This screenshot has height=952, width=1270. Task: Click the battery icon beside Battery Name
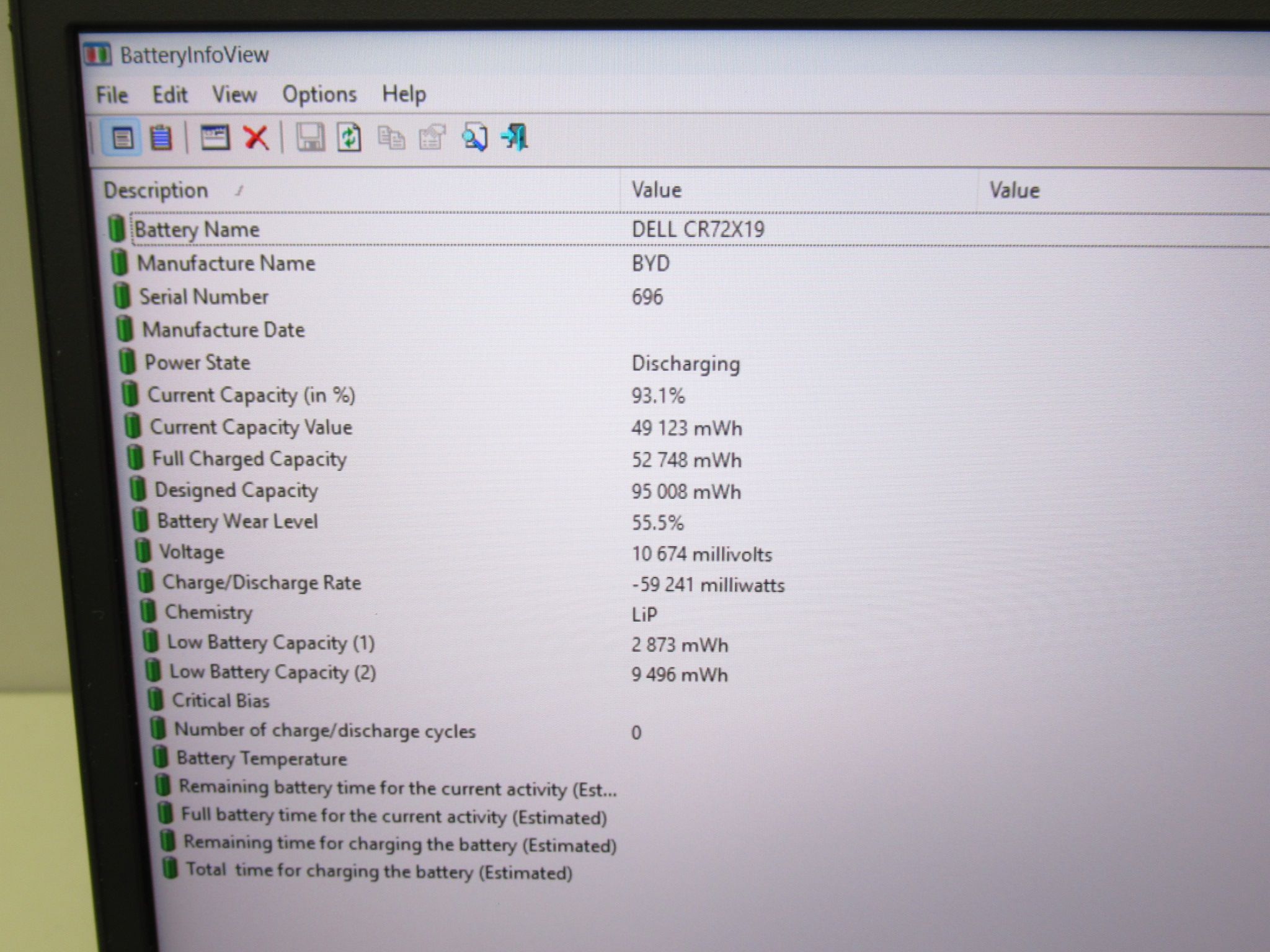(x=116, y=228)
